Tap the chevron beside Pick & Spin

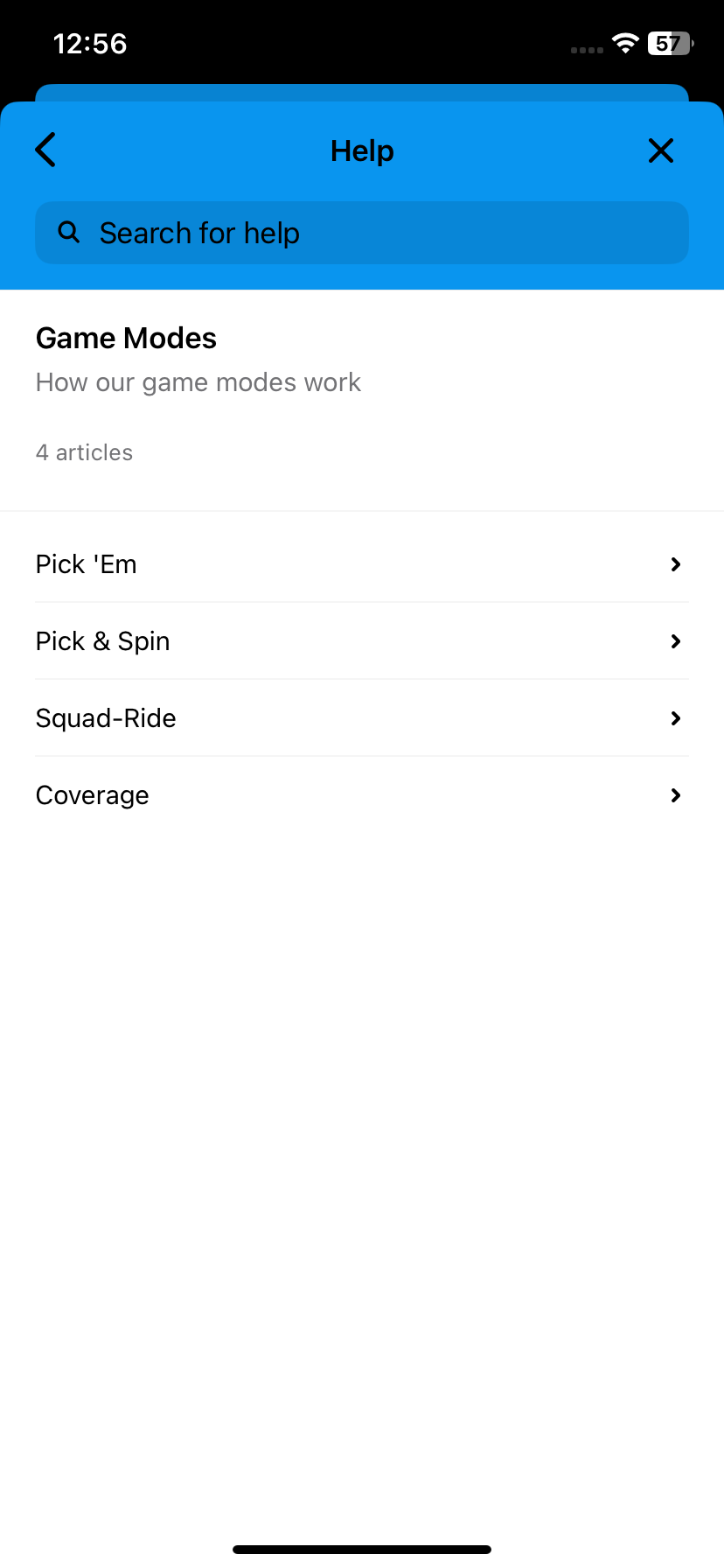click(675, 641)
